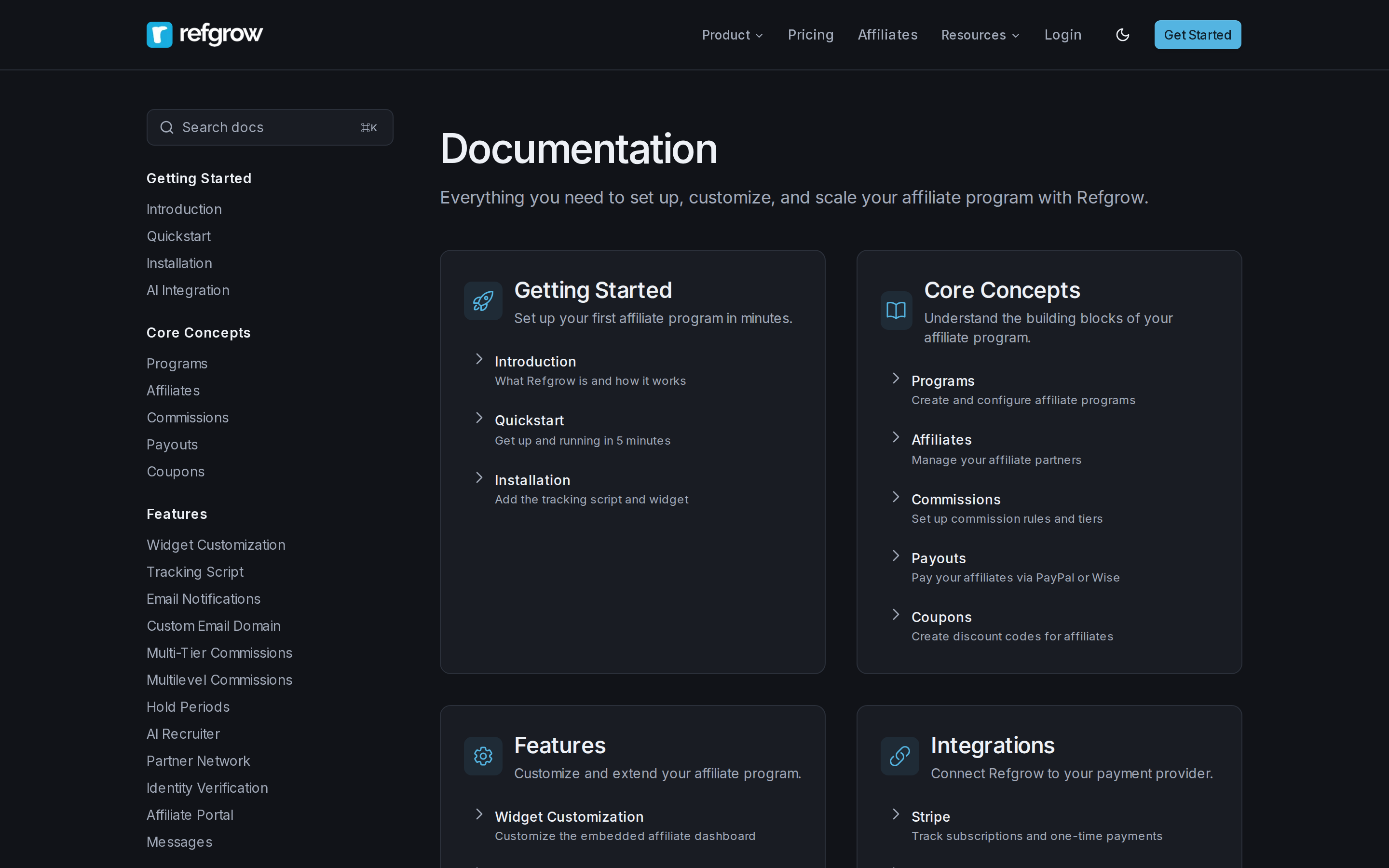The width and height of the screenshot is (1389, 868).
Task: Toggle dark mode moon icon
Action: tap(1122, 35)
